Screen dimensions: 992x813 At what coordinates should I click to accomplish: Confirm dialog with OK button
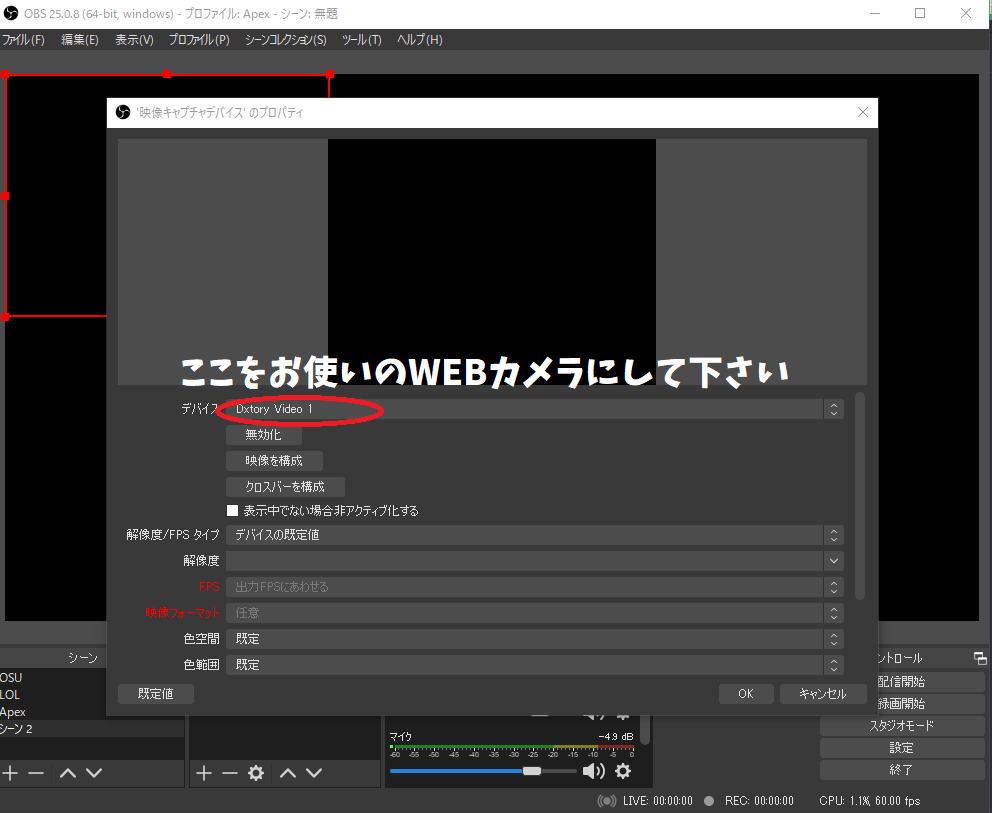pos(746,693)
